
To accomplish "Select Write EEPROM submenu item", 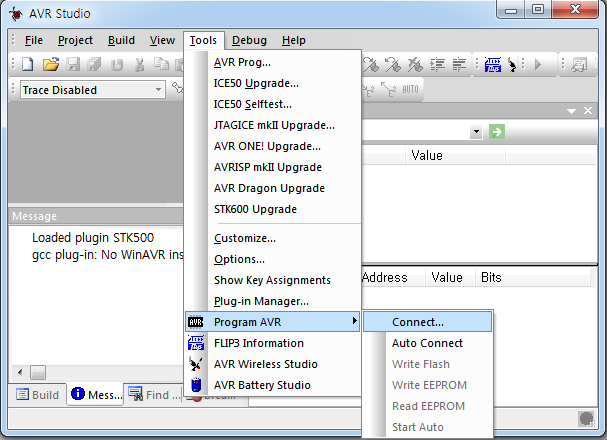I will click(x=427, y=385).
